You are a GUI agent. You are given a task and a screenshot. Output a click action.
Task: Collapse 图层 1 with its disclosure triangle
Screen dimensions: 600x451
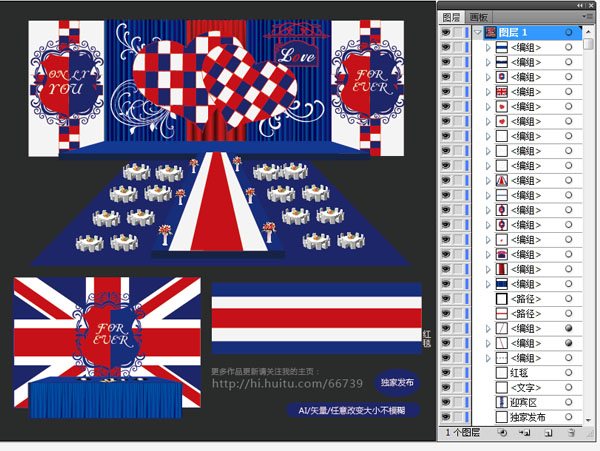coord(478,33)
